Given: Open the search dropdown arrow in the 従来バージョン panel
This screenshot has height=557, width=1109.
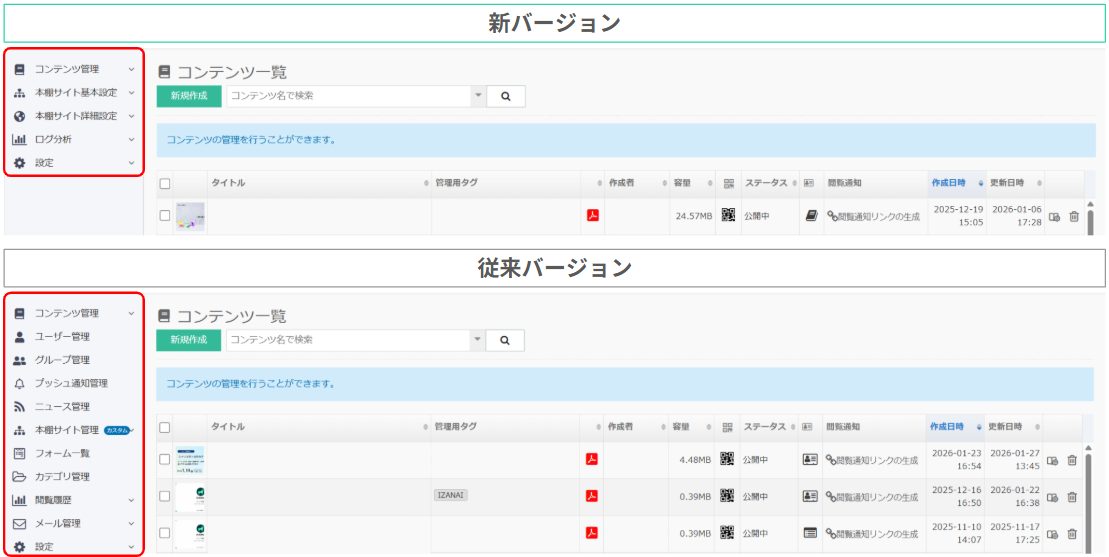Looking at the screenshot, I should (477, 340).
